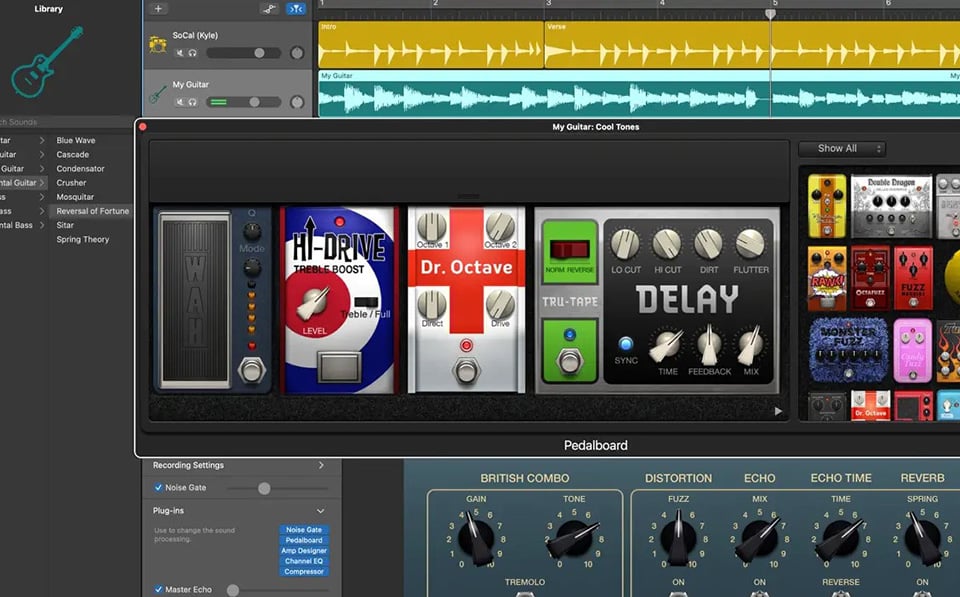
Task: Click the Delay DIRT knob
Action: (708, 244)
